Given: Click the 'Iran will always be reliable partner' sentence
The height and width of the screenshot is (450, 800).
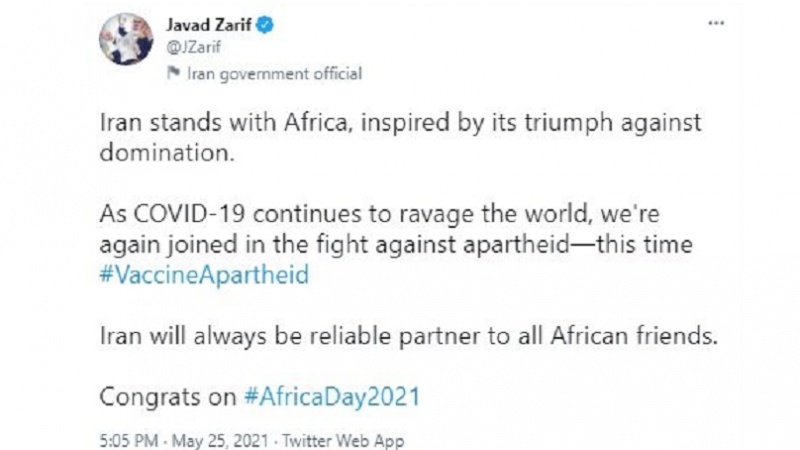Looking at the screenshot, I should coord(408,336).
